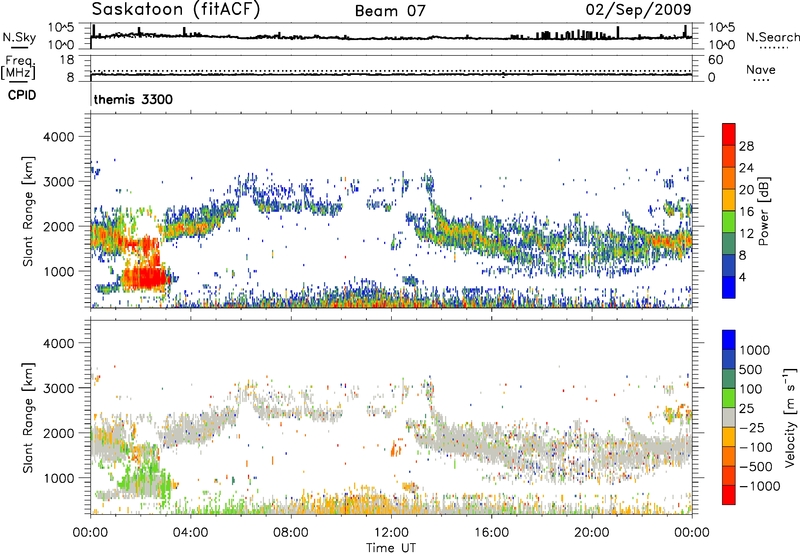This screenshot has width=800, height=554.
Task: Click the Slant Range label of power panel
Action: [28, 211]
